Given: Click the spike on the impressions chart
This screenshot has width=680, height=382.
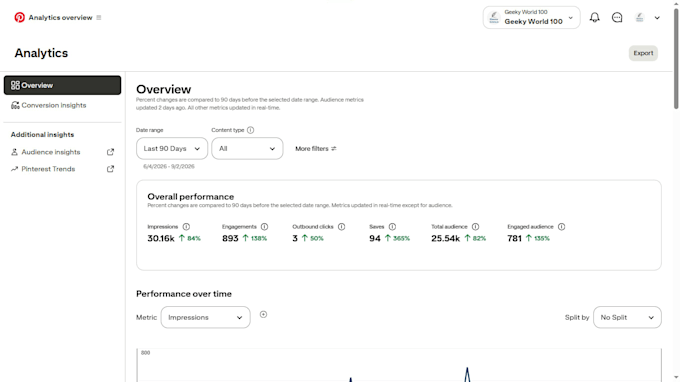Looking at the screenshot, I should tap(467, 374).
